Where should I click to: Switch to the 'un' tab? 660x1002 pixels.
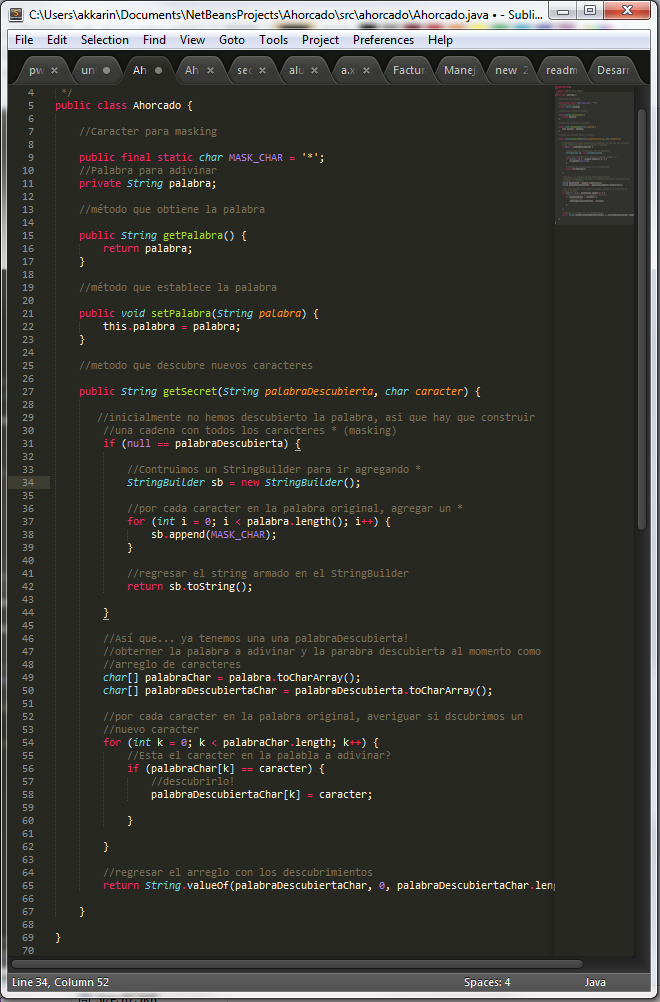point(88,70)
